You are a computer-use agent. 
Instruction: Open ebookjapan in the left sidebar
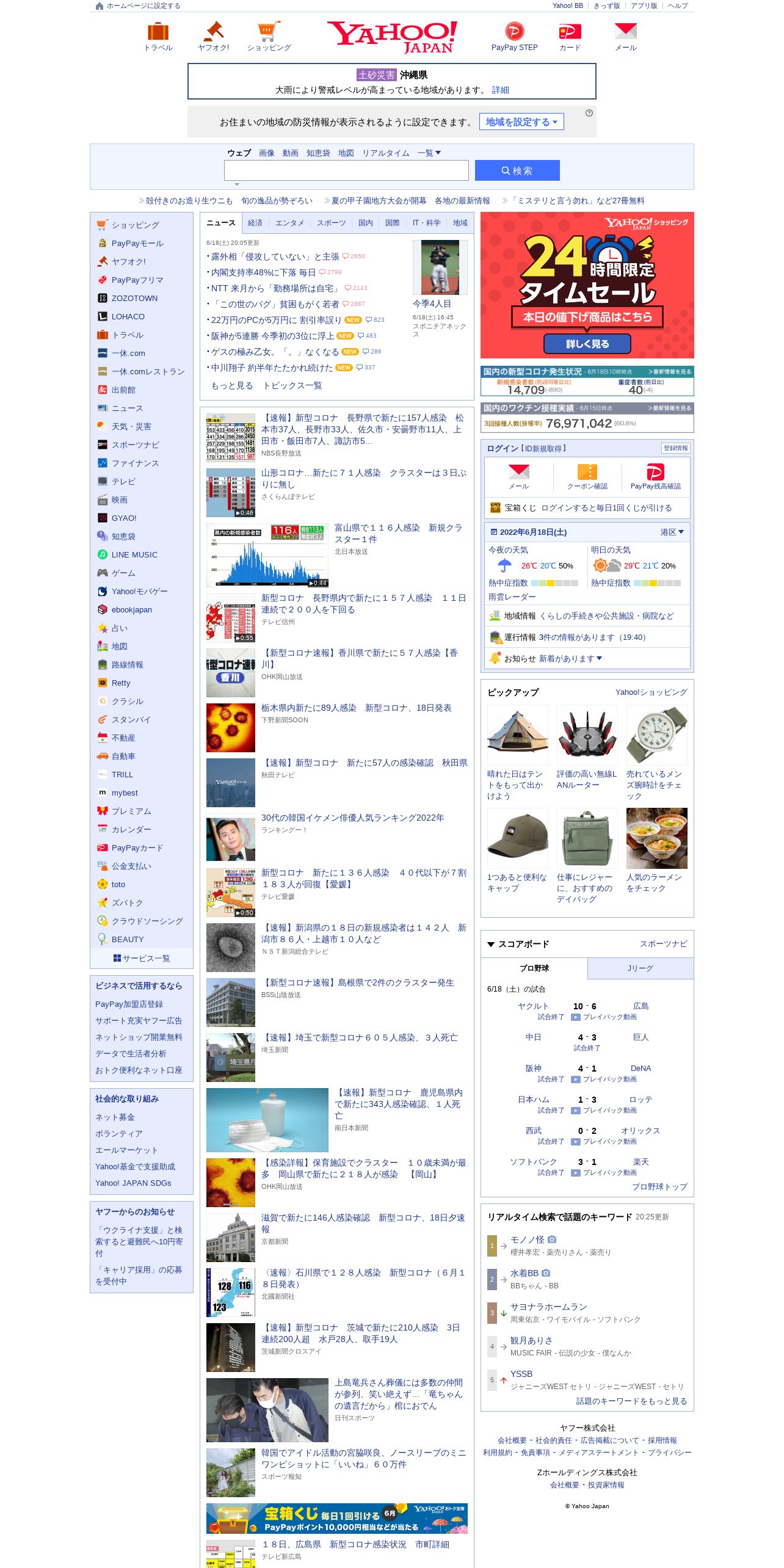131,609
